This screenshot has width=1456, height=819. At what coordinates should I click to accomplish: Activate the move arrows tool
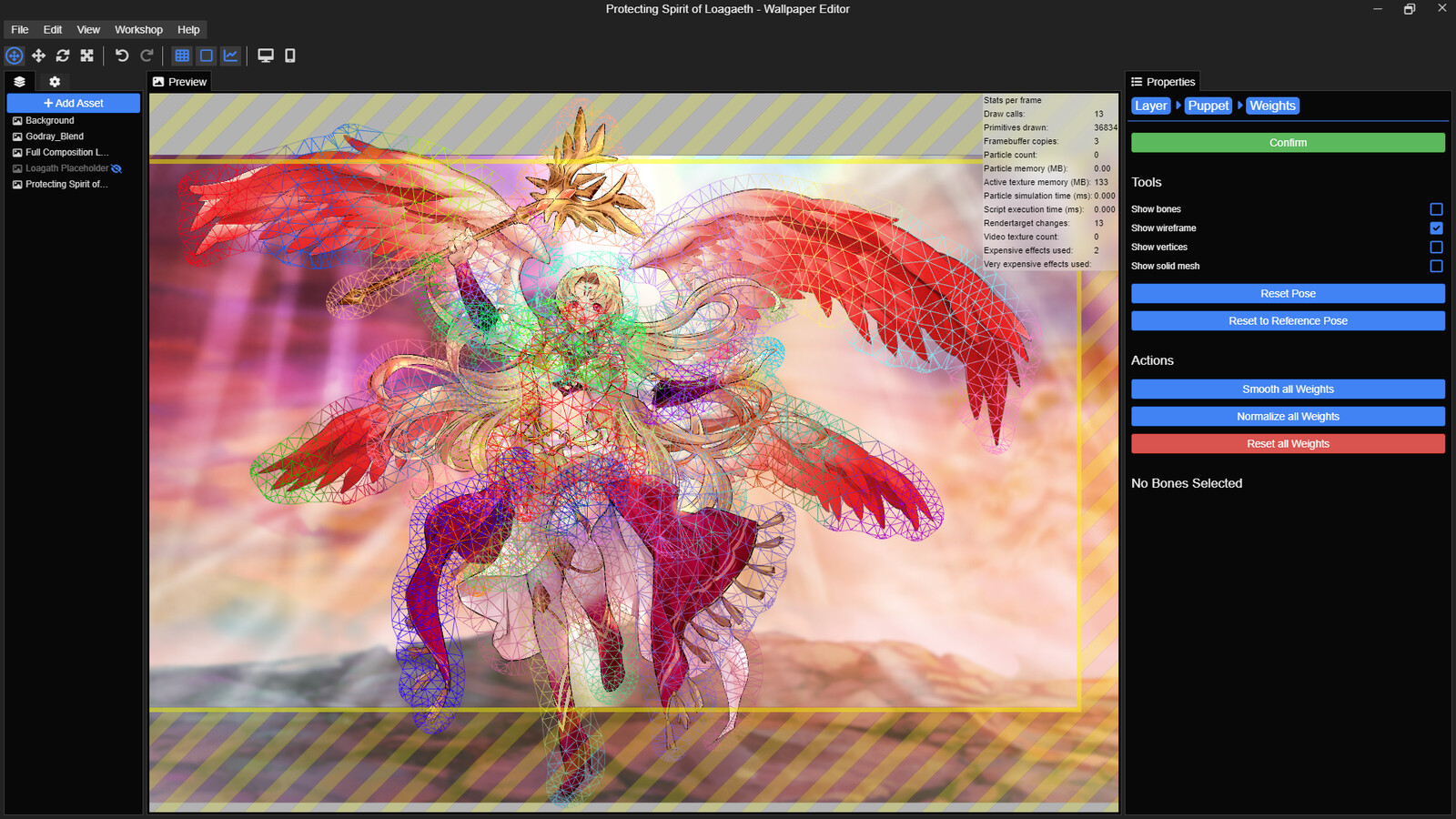tap(38, 56)
